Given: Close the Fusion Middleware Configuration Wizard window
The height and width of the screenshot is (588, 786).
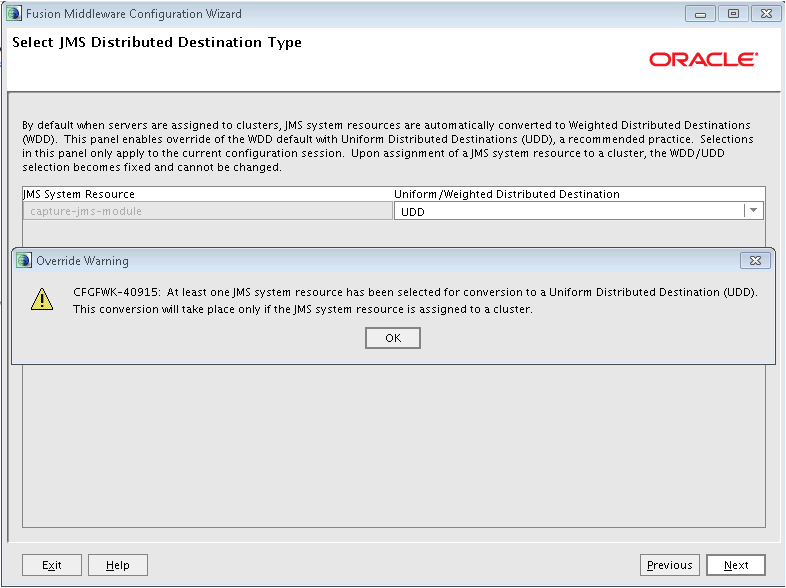Looking at the screenshot, I should coord(766,14).
